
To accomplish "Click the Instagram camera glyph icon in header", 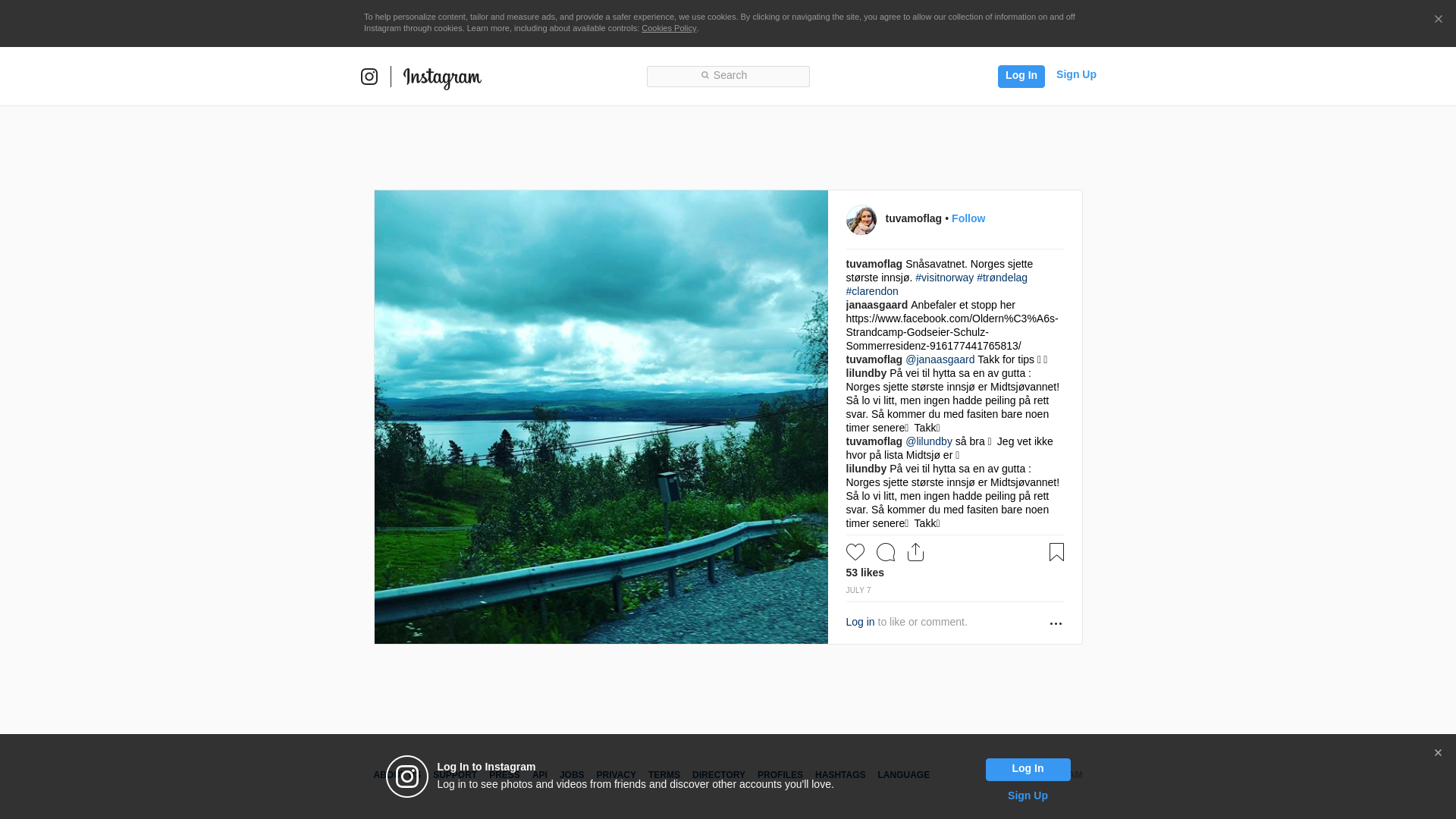I will 369,77.
